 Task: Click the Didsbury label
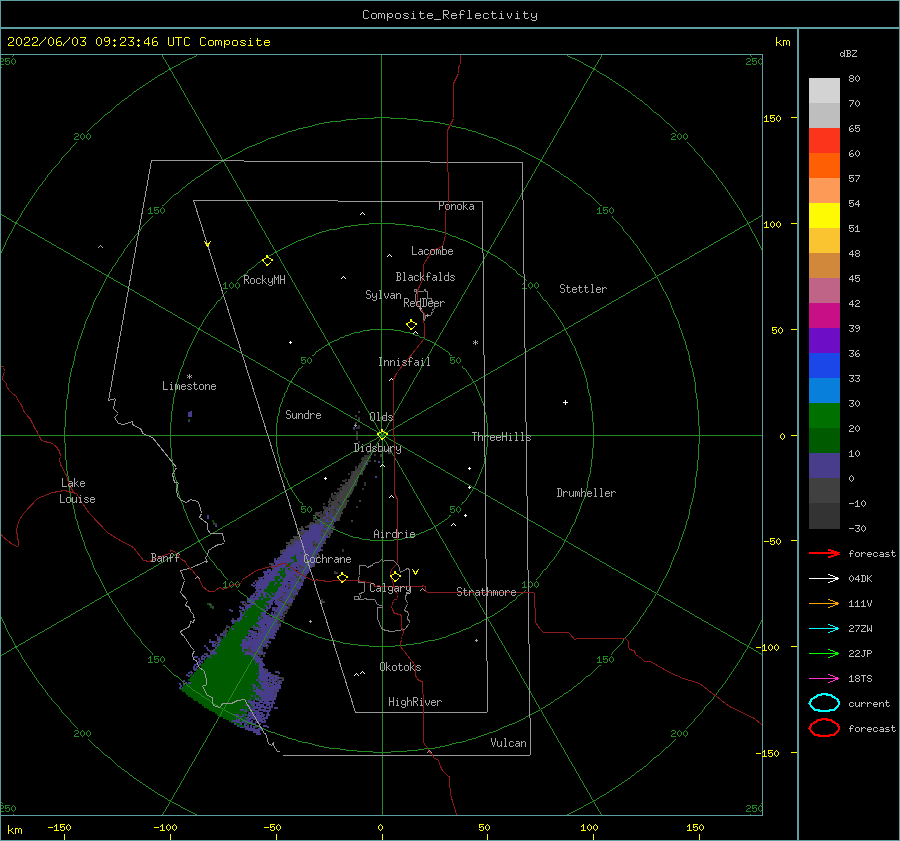(377, 448)
